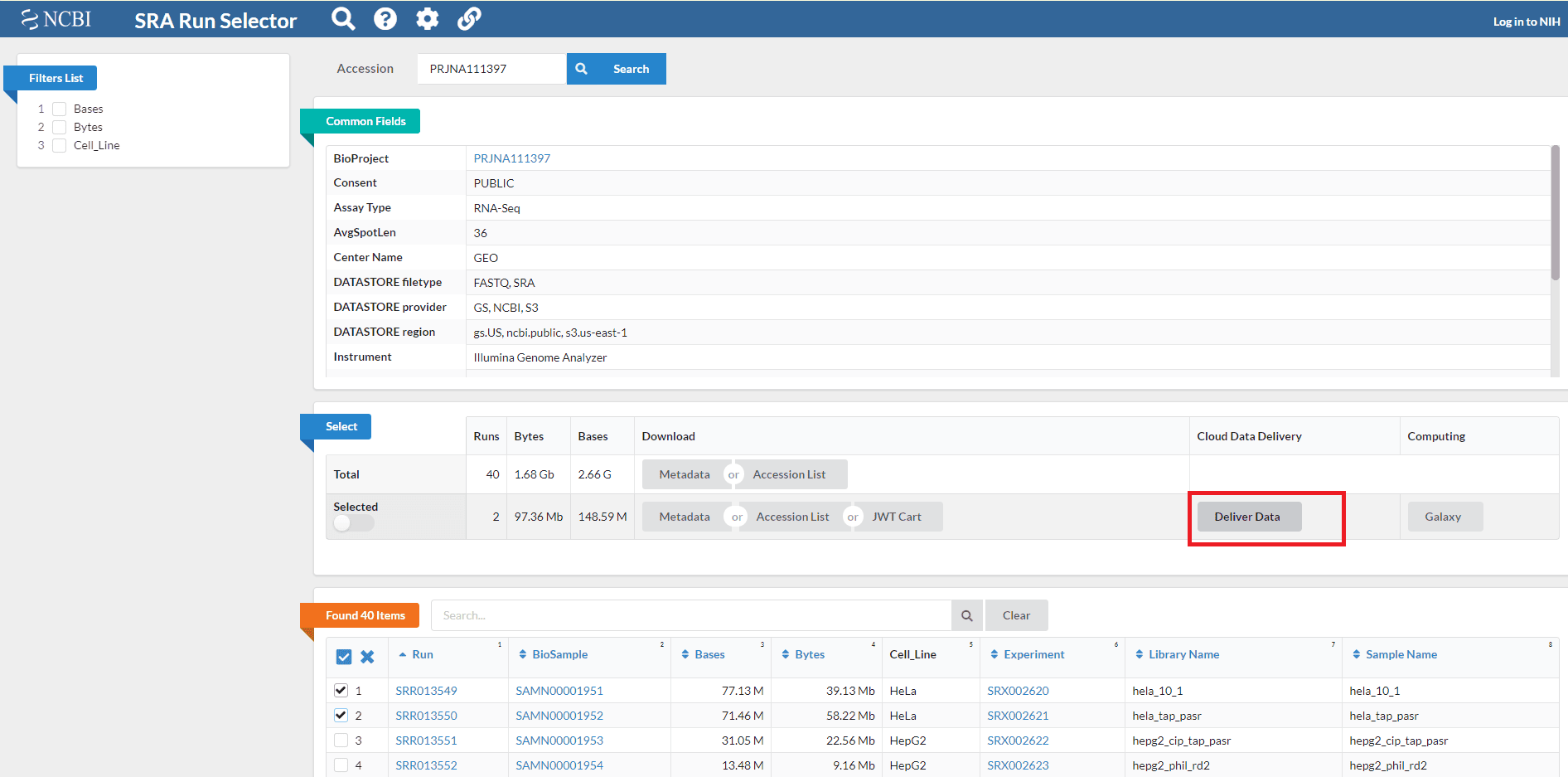This screenshot has height=777, width=1568.
Task: Download Accession List for Total runs
Action: (789, 474)
